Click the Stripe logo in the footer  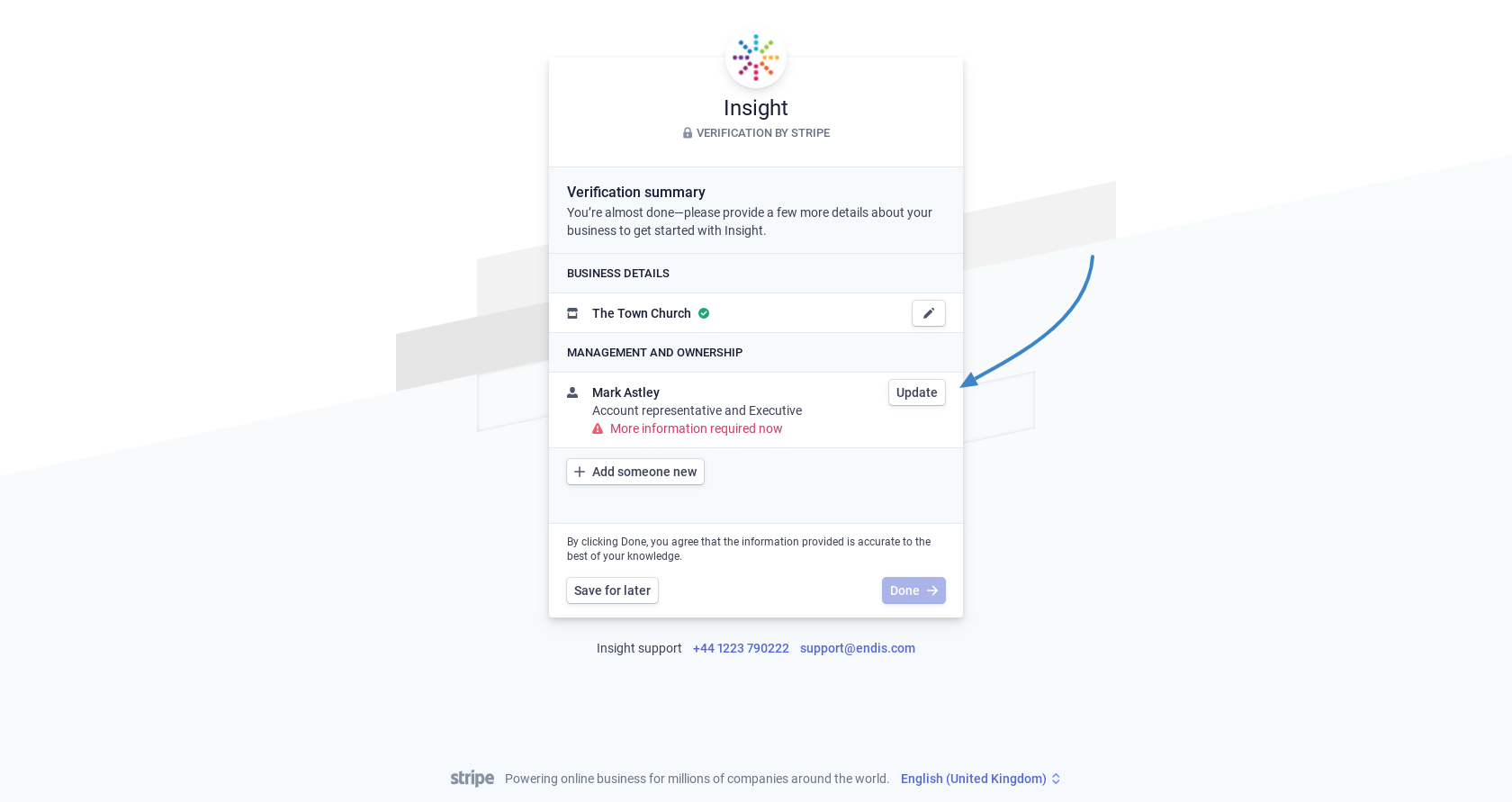pos(472,779)
